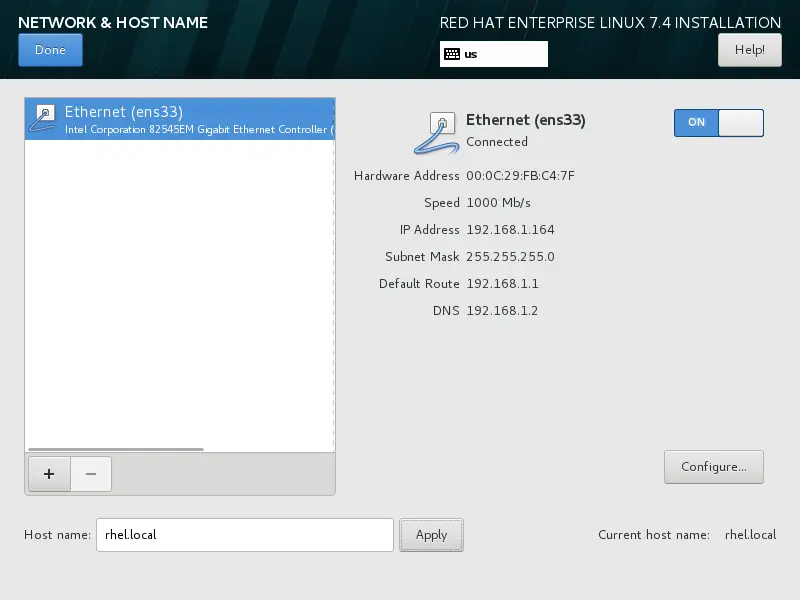Apply the host name

(x=431, y=535)
